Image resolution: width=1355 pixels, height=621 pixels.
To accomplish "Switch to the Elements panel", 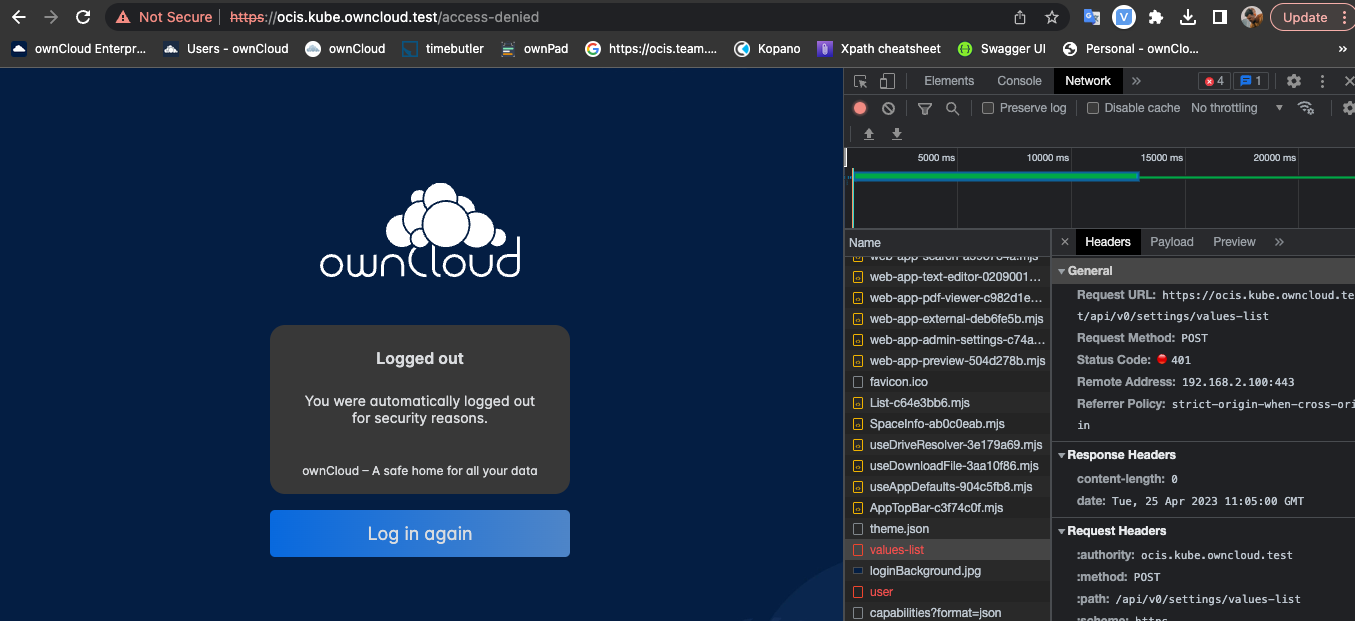I will 949,81.
